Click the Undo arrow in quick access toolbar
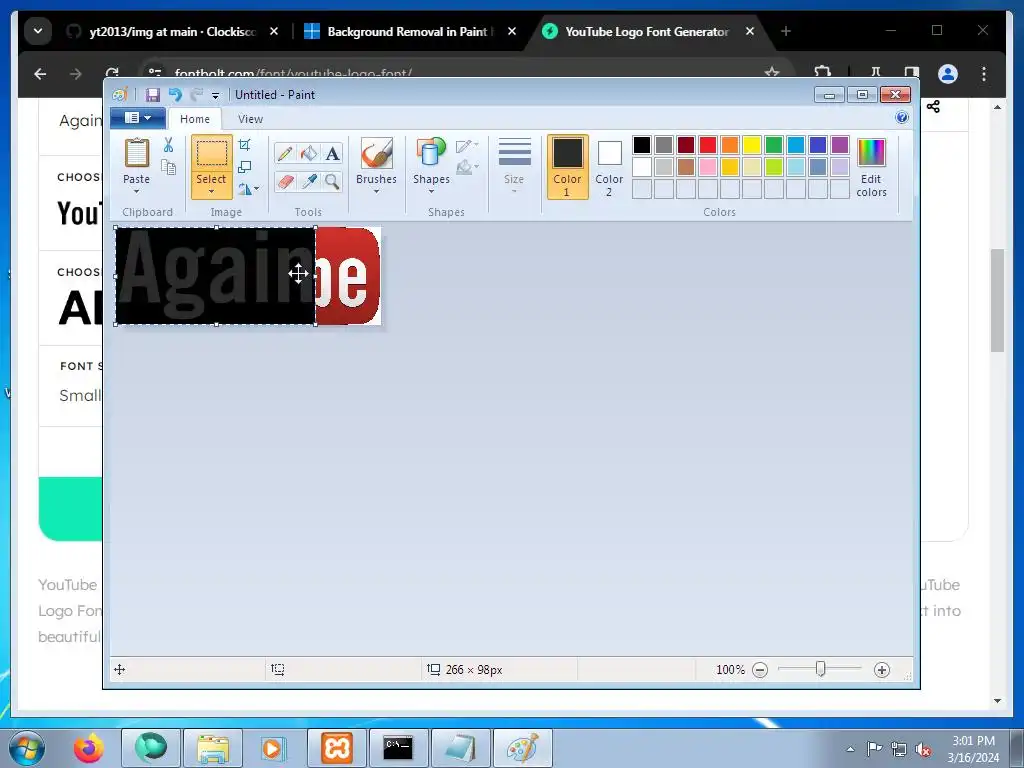The height and width of the screenshot is (768, 1024). point(175,95)
